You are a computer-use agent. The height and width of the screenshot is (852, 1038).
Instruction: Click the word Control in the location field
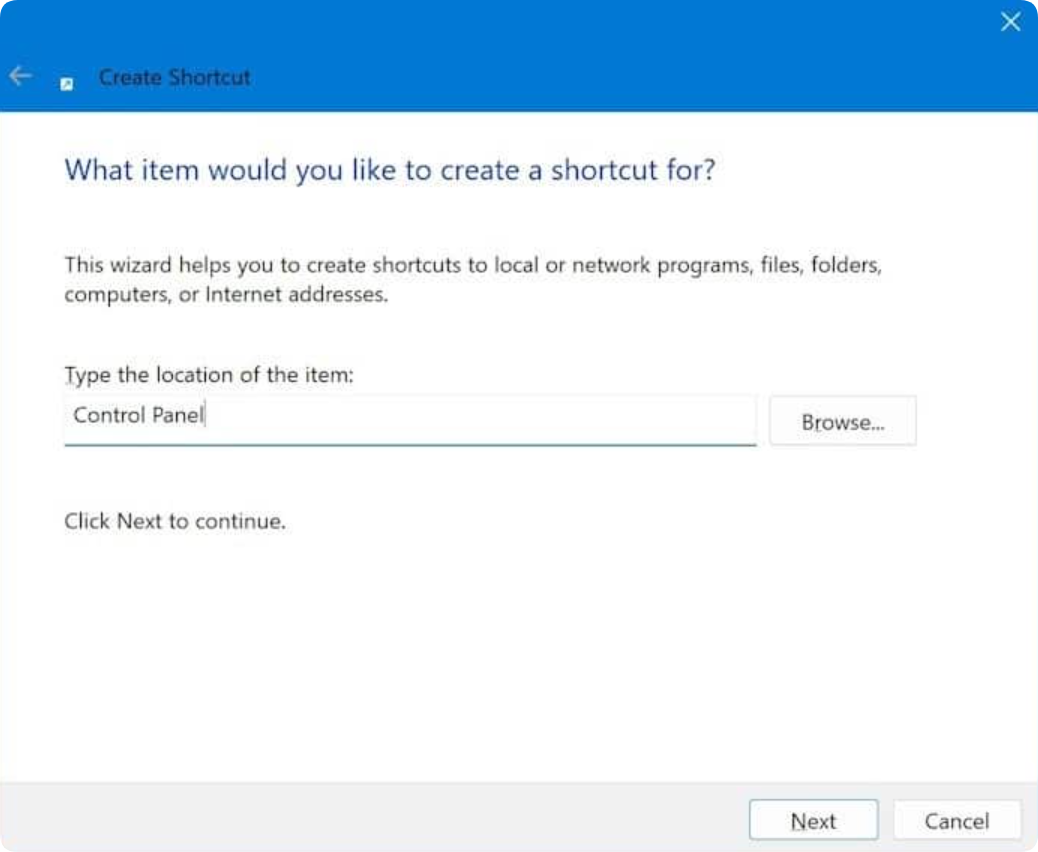coord(109,415)
